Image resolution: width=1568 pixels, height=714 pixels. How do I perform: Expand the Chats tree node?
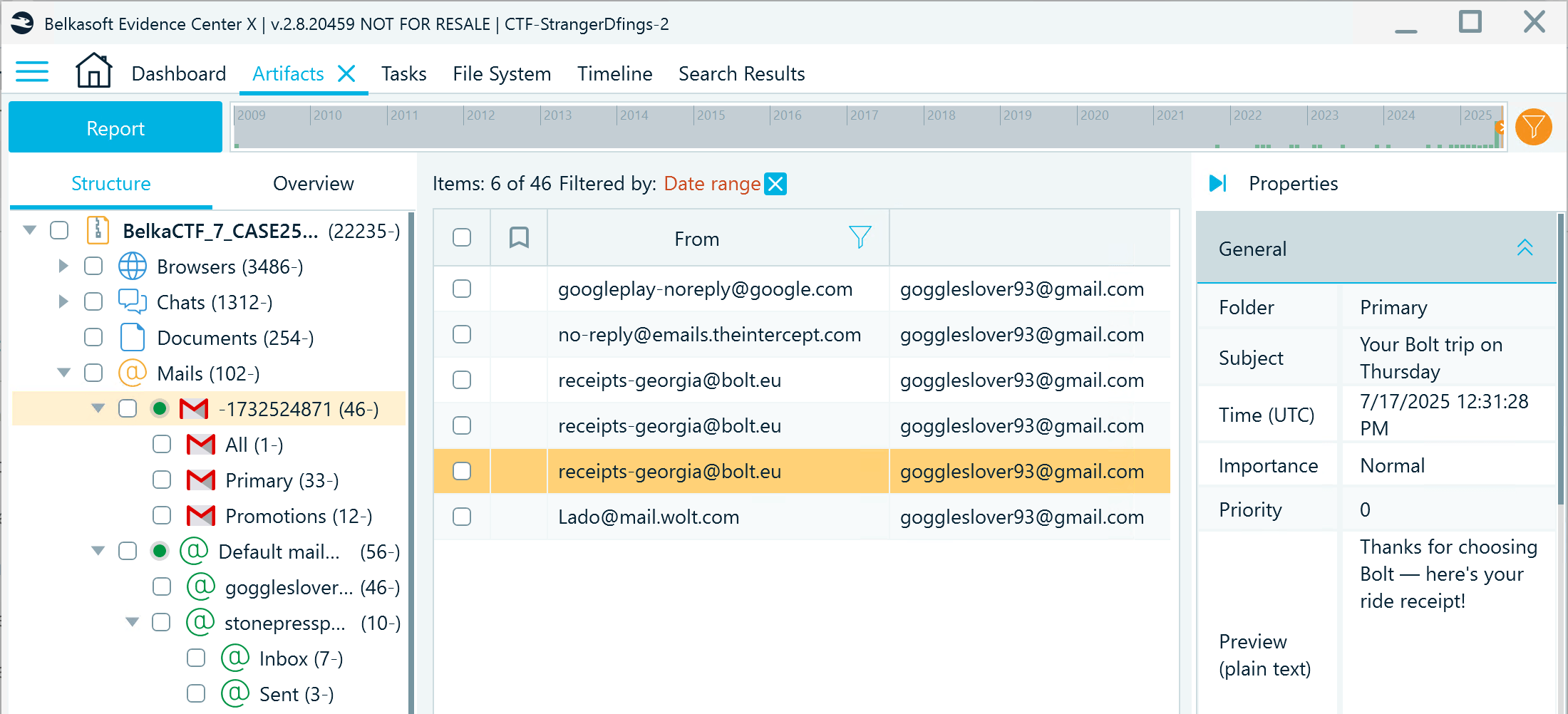(x=63, y=301)
